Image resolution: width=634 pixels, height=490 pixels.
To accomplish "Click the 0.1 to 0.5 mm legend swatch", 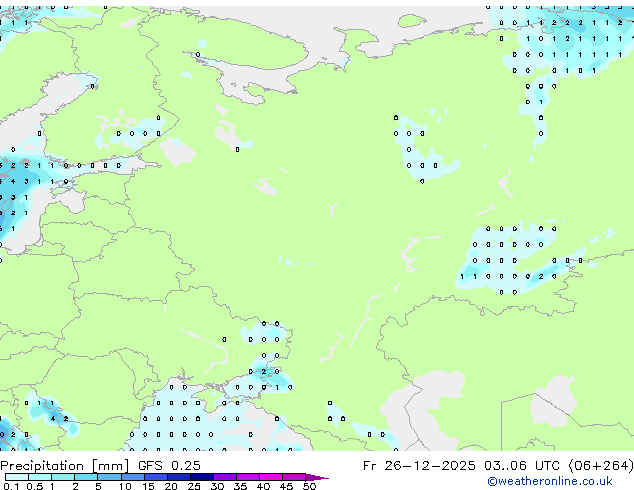I will click(17, 477).
